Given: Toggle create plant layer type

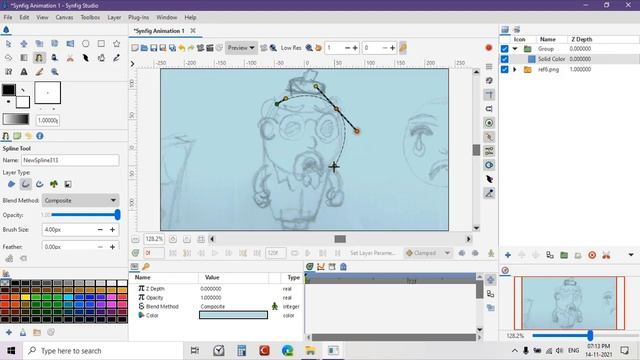Looking at the screenshot, I should (53, 184).
